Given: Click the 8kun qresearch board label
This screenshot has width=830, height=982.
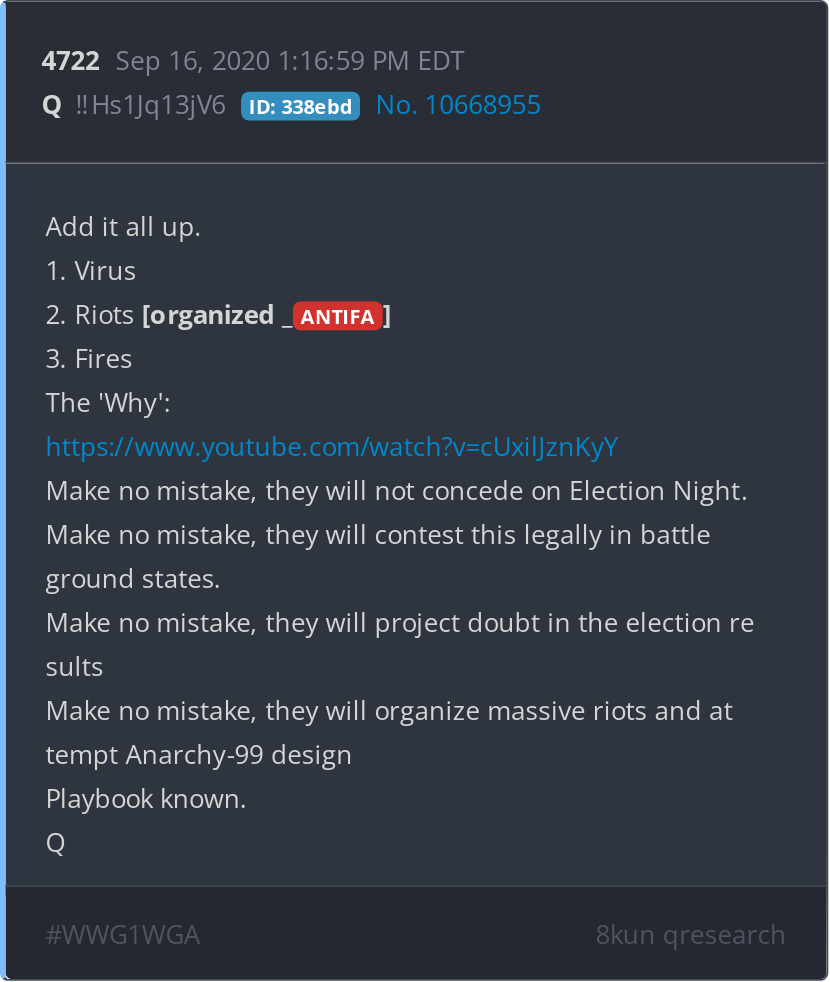Looking at the screenshot, I should (x=690, y=935).
